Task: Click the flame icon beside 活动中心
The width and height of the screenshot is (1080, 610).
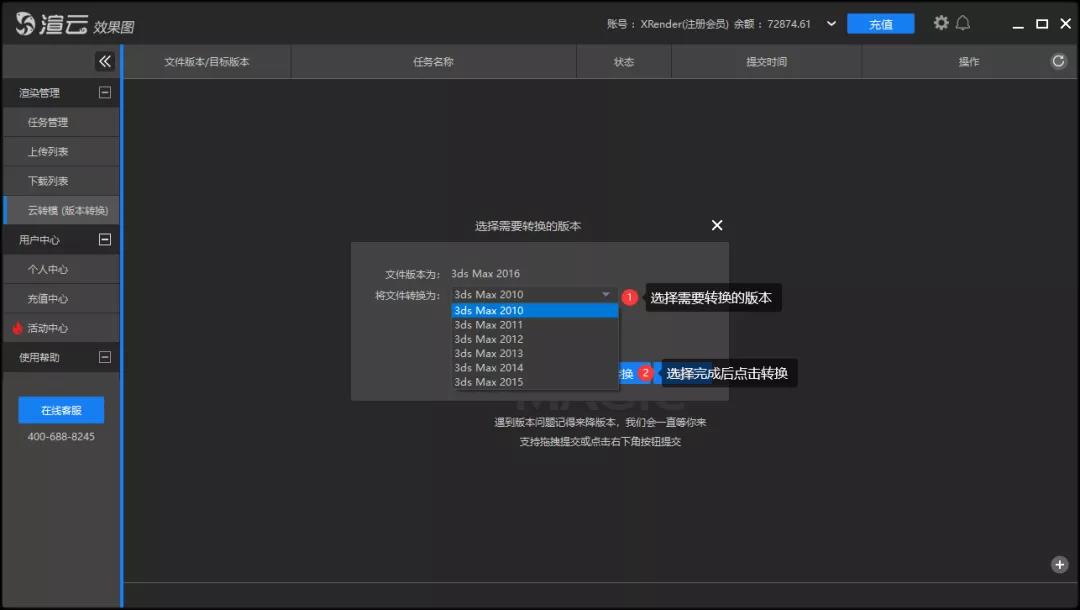Action: point(17,328)
